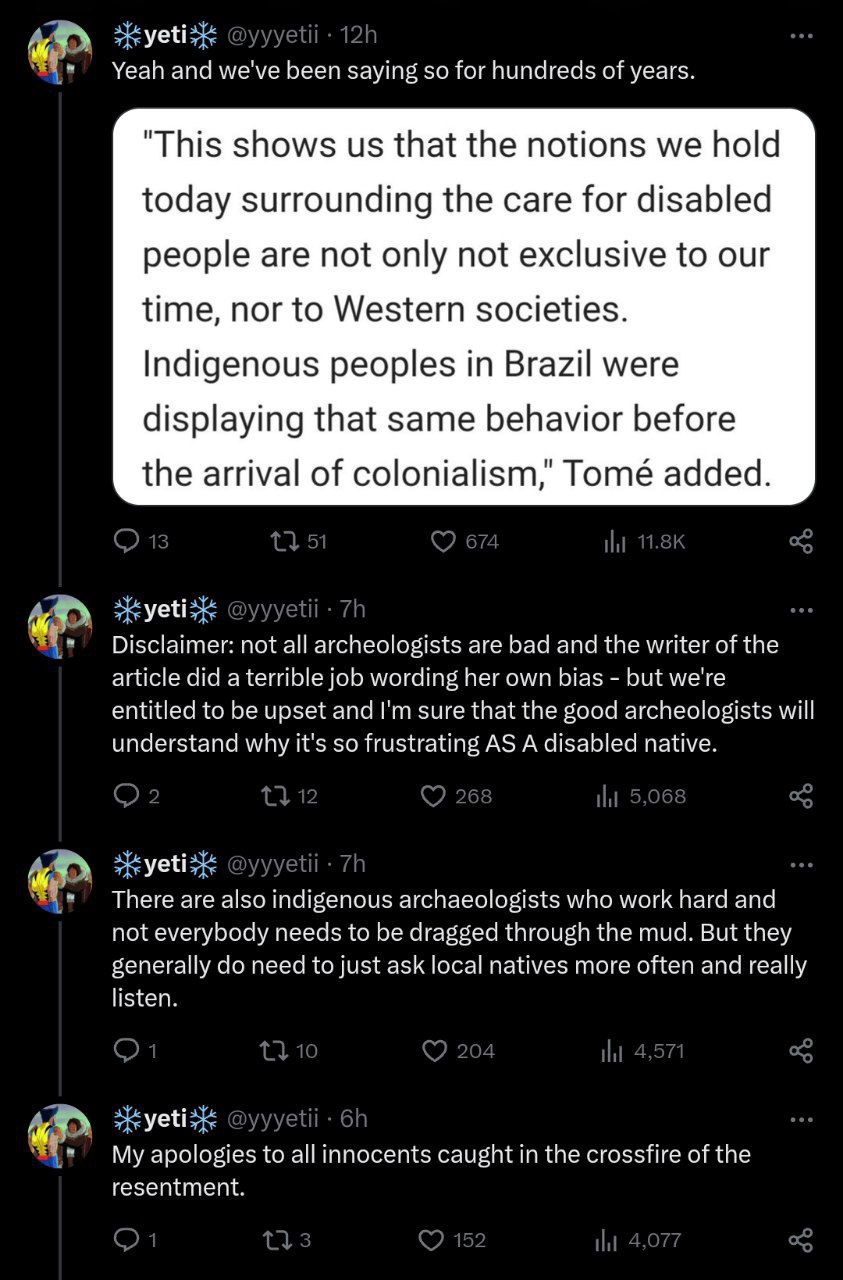Share the first tweet about hundreds of years
The image size is (843, 1280).
pyautogui.click(x=801, y=541)
